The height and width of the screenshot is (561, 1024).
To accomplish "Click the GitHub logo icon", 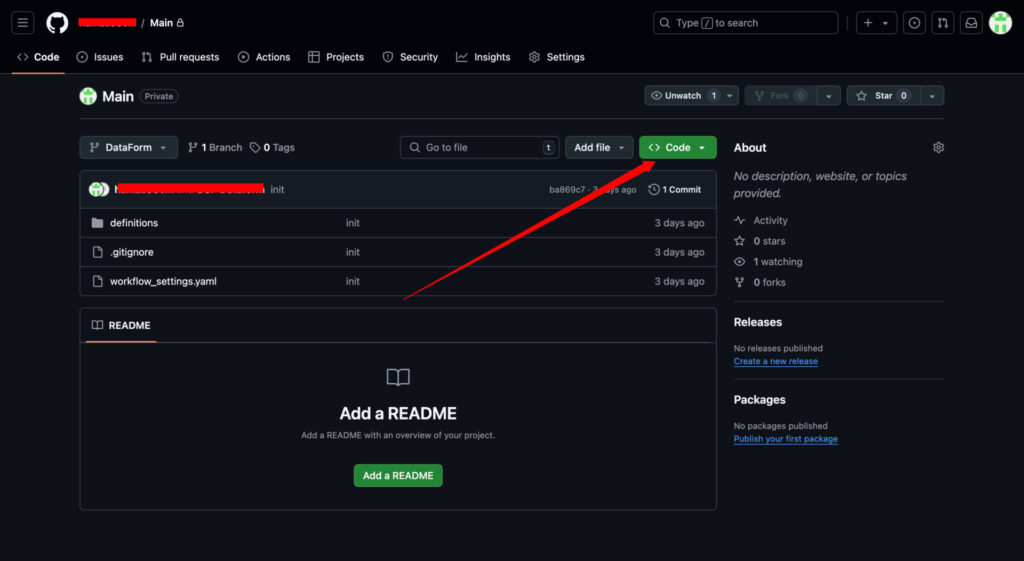I will (58, 23).
